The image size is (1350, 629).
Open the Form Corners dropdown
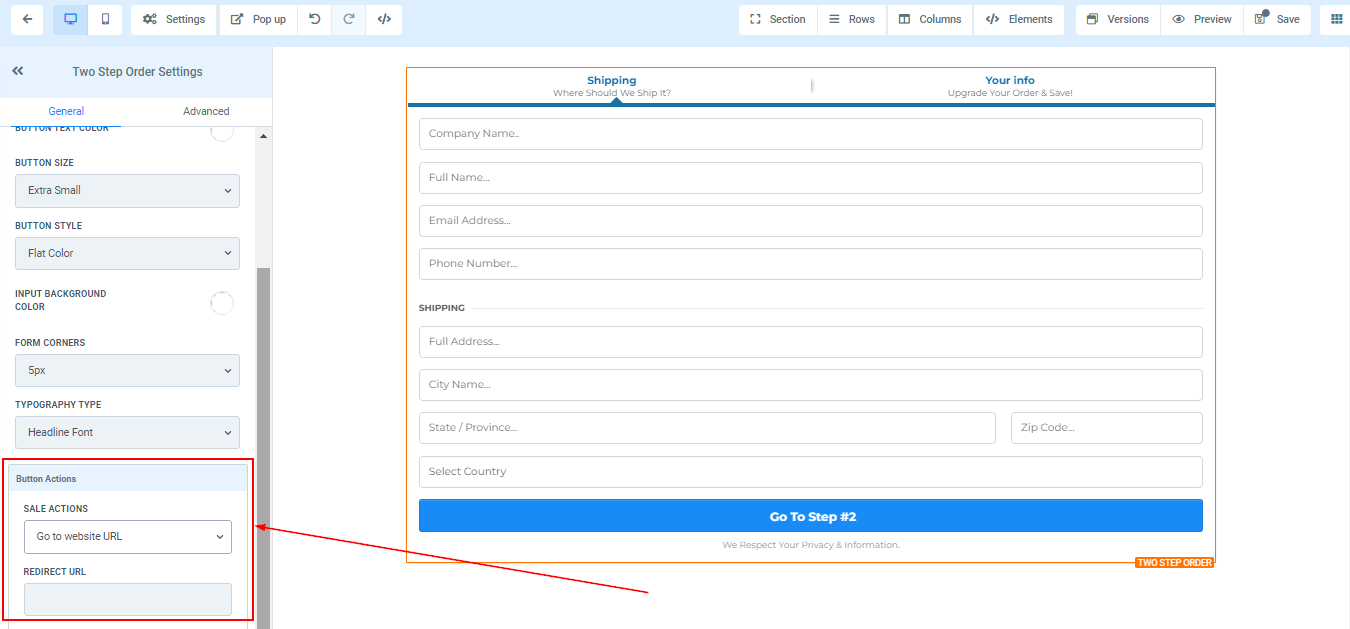[127, 370]
